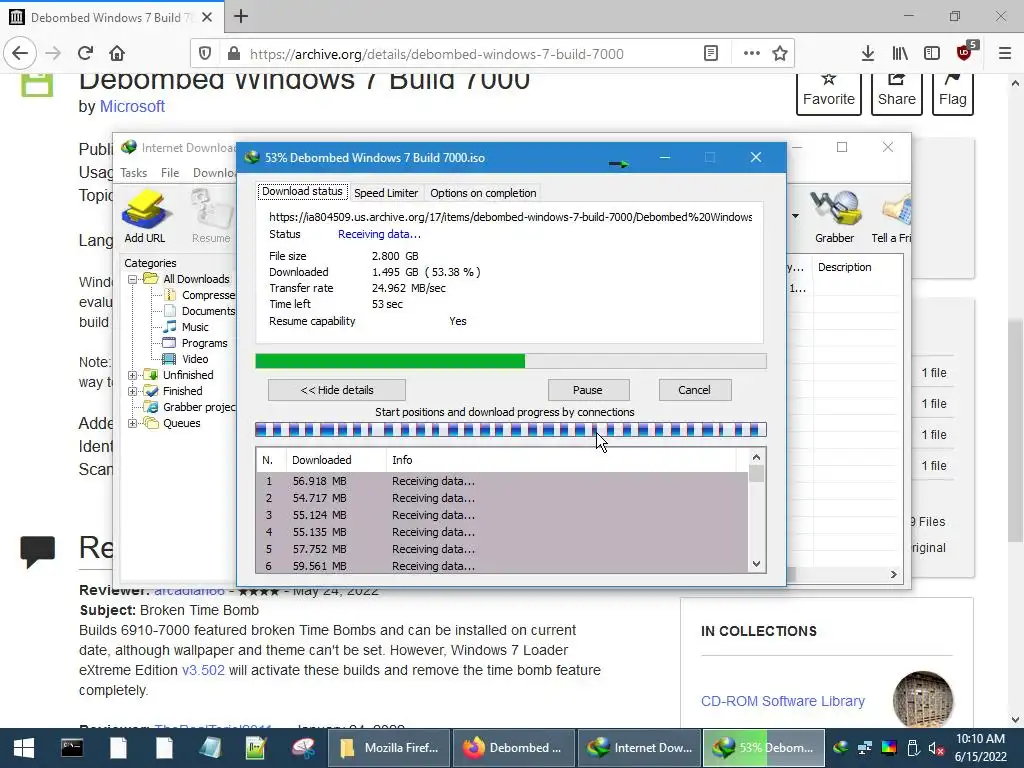Open a new Firefox tab with plus
This screenshot has height=768, width=1024.
click(x=241, y=16)
